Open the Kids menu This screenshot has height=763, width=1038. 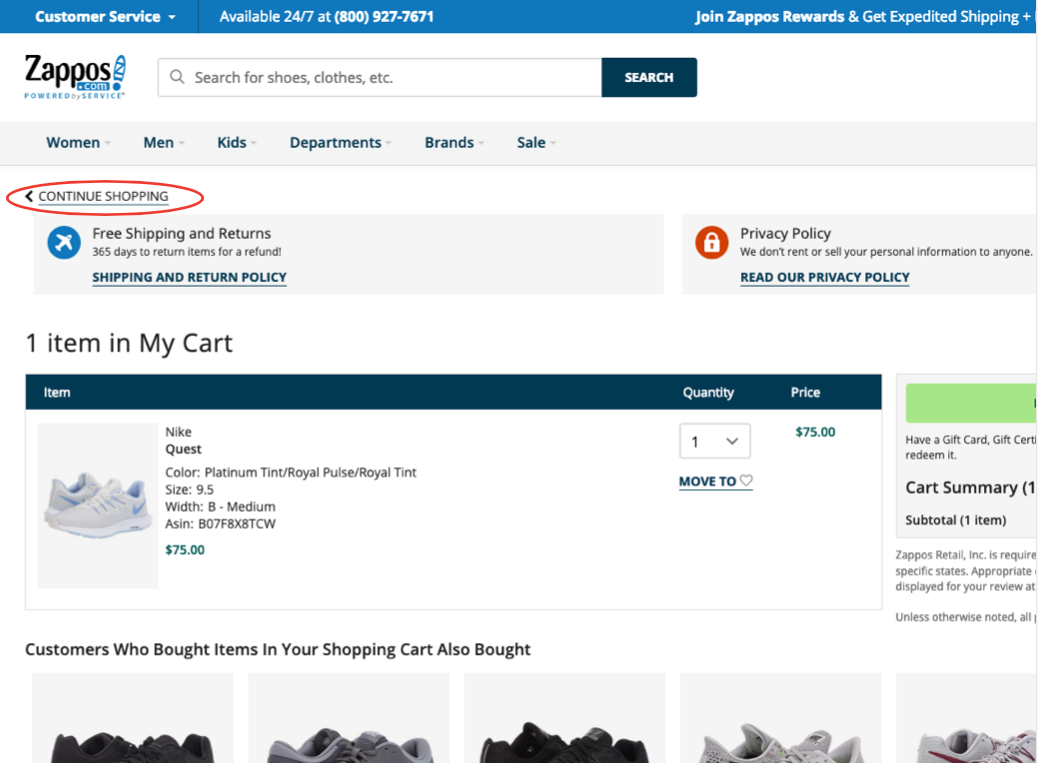point(236,142)
